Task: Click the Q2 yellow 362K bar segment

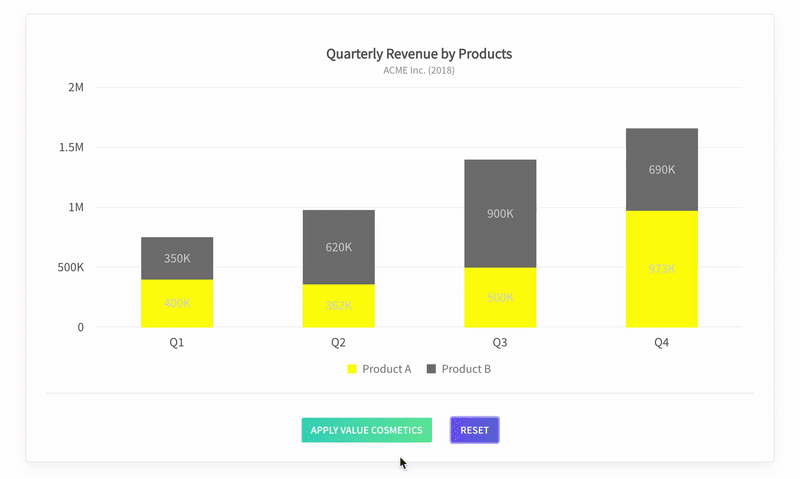Action: click(x=339, y=305)
